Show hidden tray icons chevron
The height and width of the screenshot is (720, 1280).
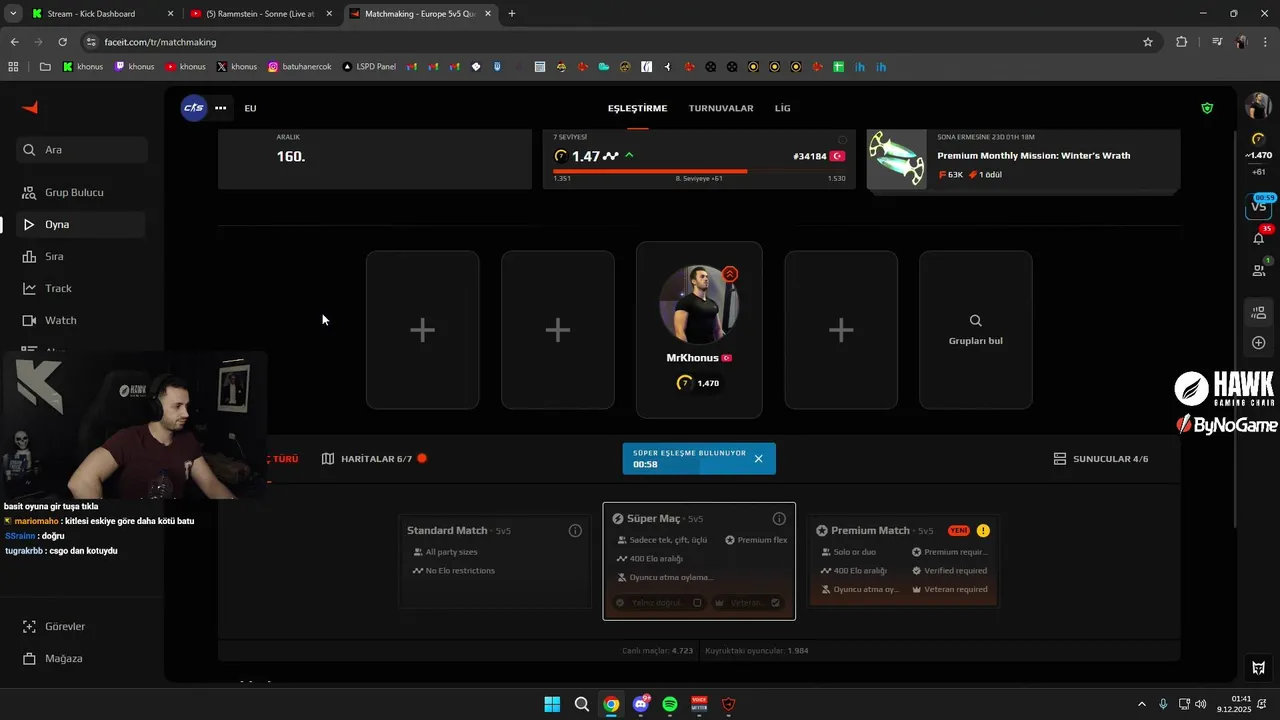(x=1142, y=704)
